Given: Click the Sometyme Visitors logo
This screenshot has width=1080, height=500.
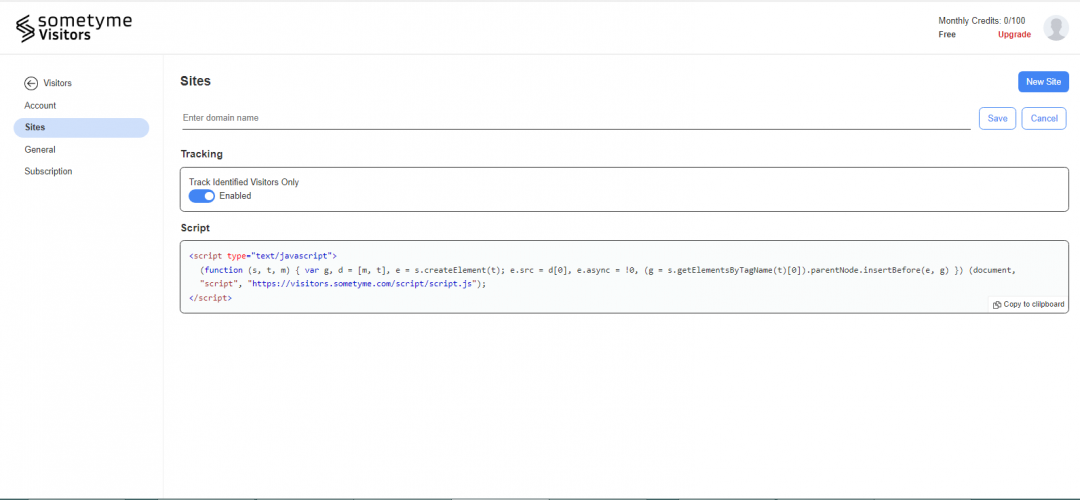Looking at the screenshot, I should pos(73,27).
